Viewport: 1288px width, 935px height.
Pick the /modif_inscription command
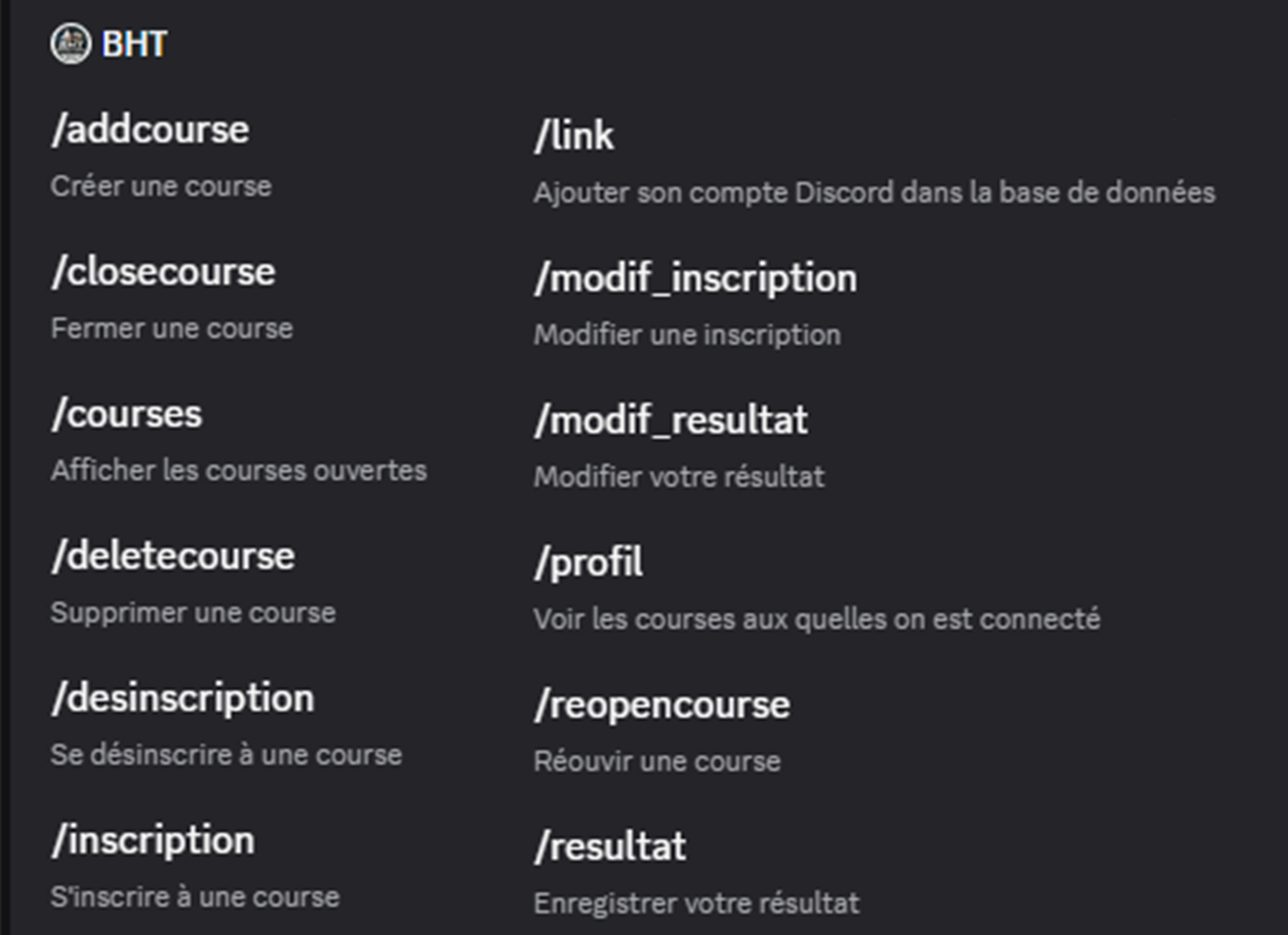pos(695,279)
